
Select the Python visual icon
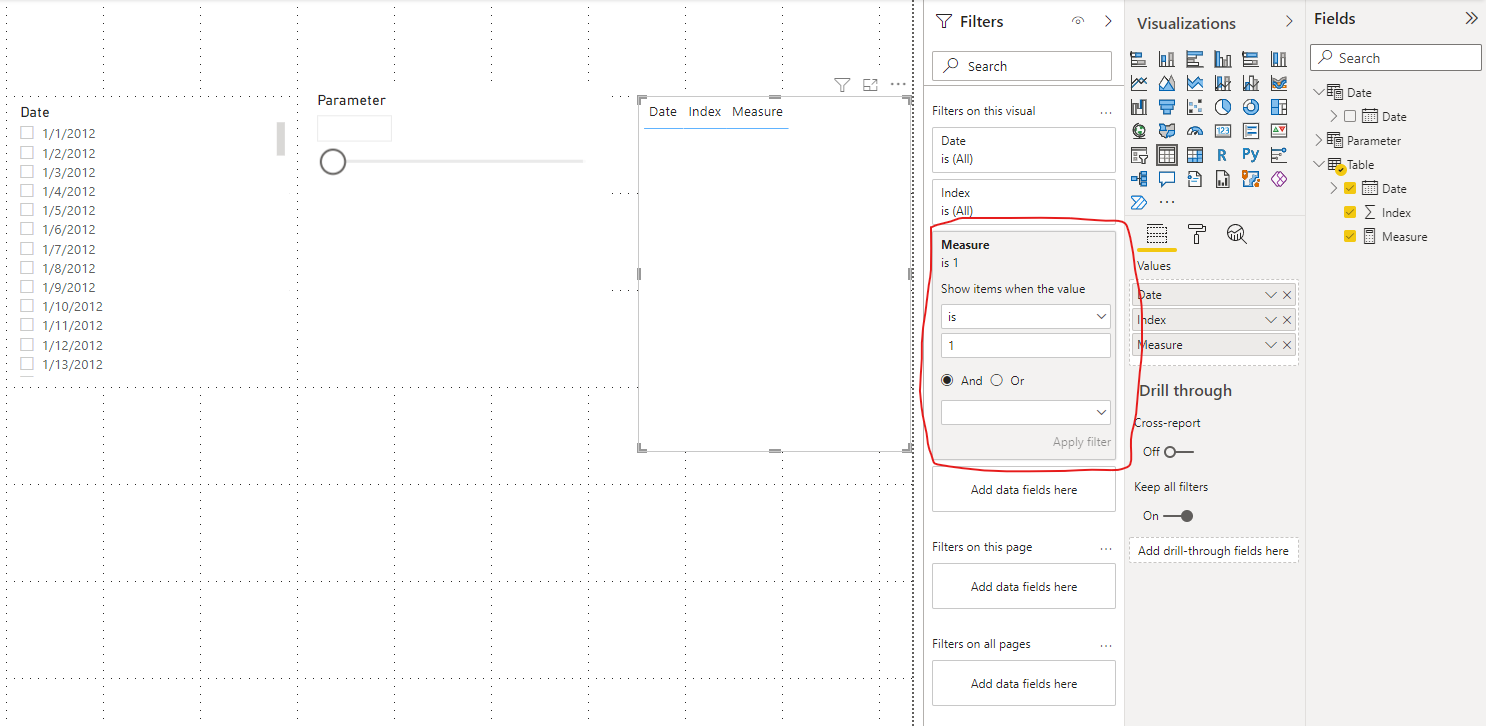[x=1249, y=153]
